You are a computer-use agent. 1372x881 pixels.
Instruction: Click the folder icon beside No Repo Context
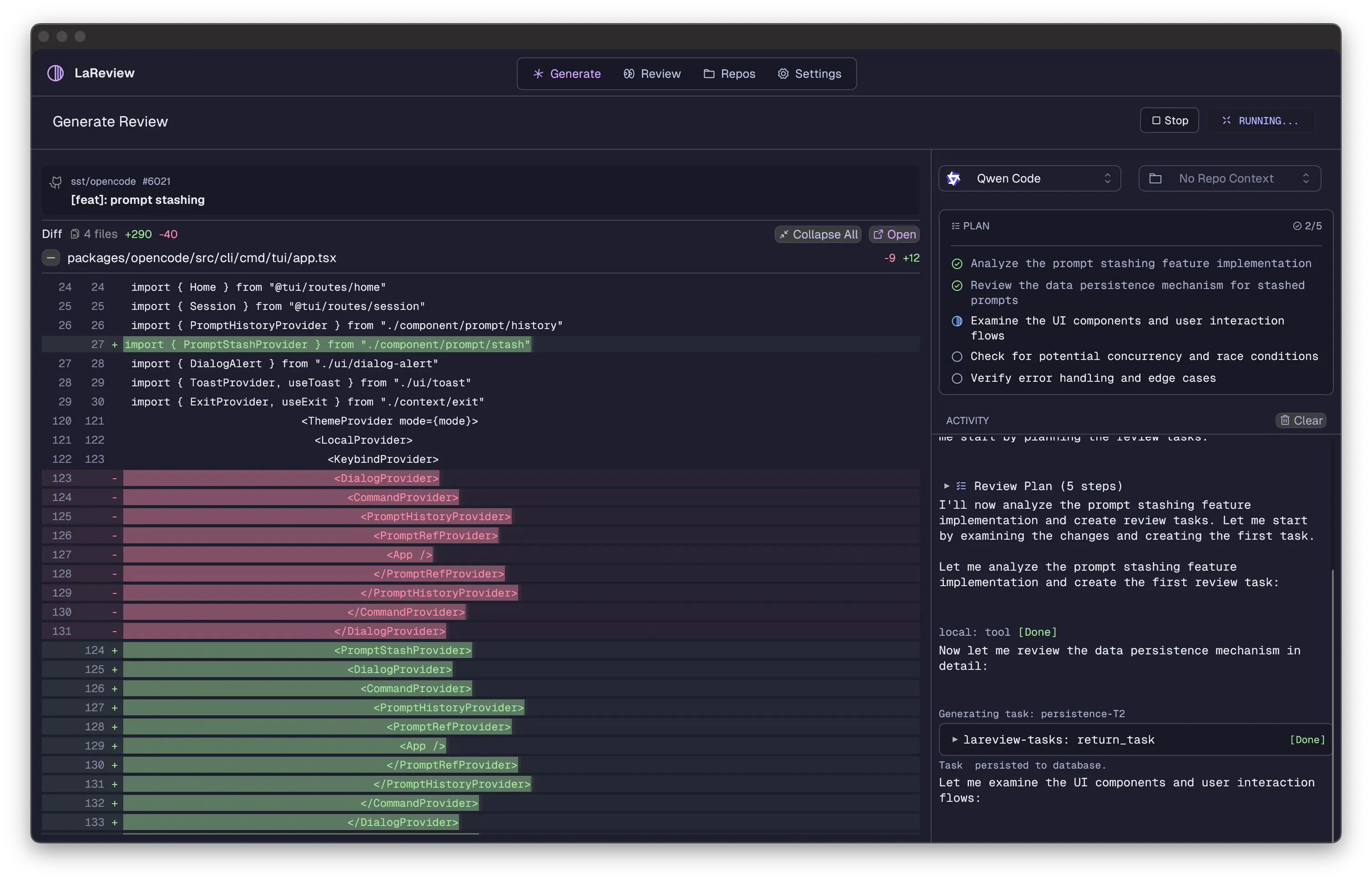tap(1155, 178)
